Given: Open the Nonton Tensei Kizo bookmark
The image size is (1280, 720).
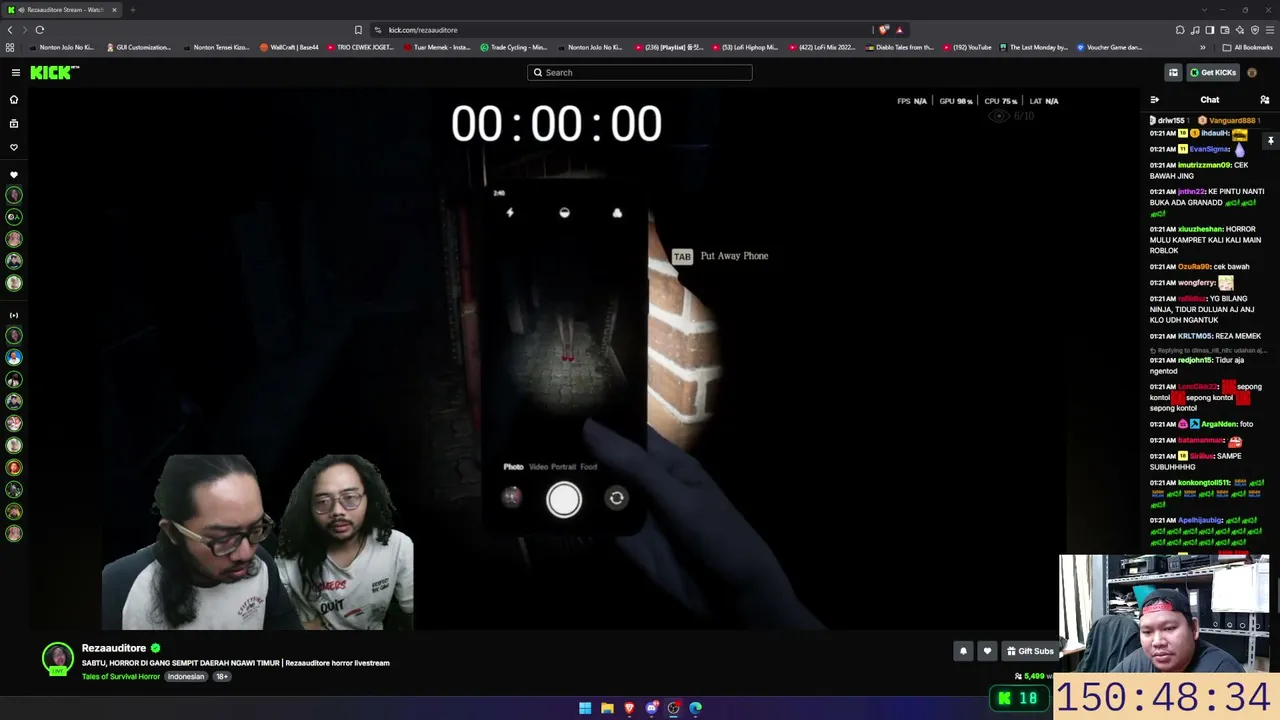Looking at the screenshot, I should coord(216,47).
